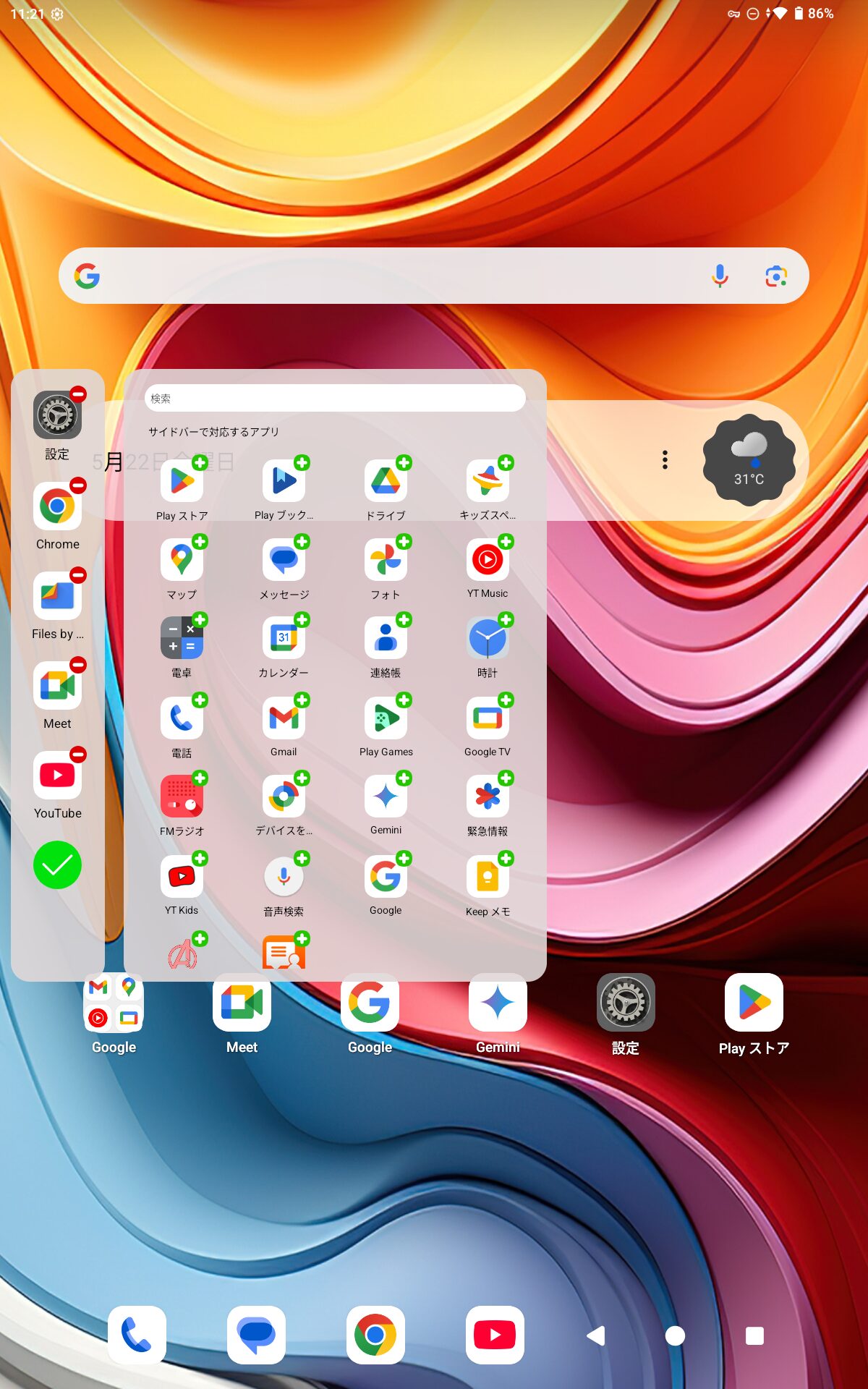Add カレンダー app in picker
This screenshot has width=868, height=1389.
click(x=302, y=620)
